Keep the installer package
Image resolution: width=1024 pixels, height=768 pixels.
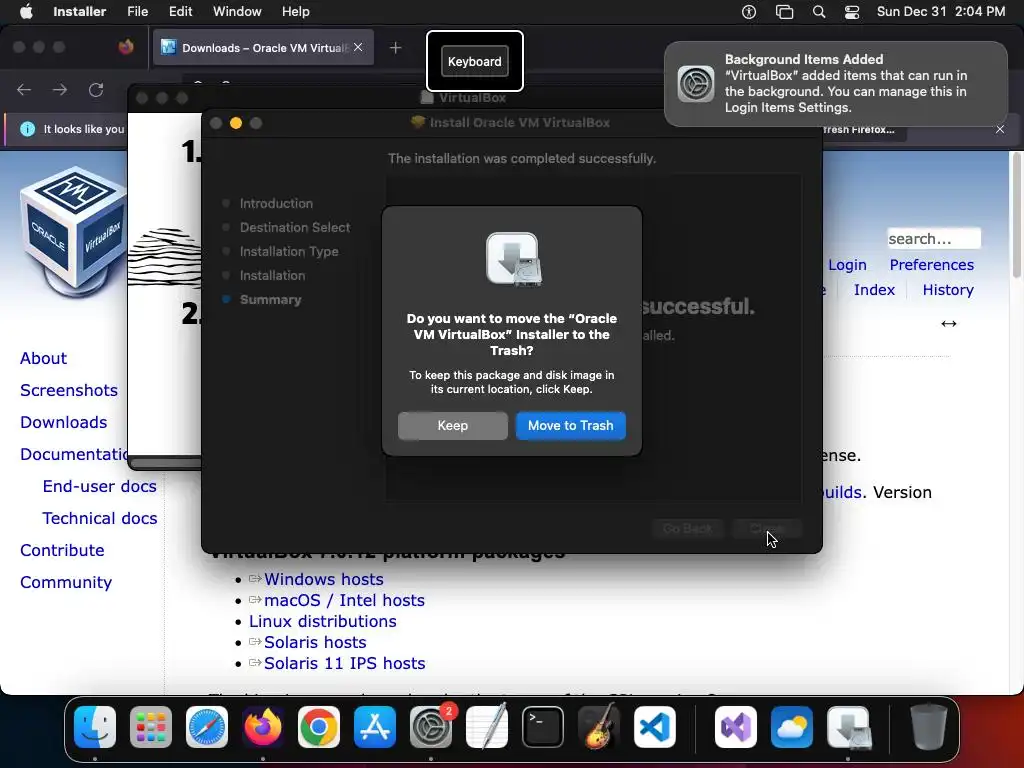tap(453, 425)
